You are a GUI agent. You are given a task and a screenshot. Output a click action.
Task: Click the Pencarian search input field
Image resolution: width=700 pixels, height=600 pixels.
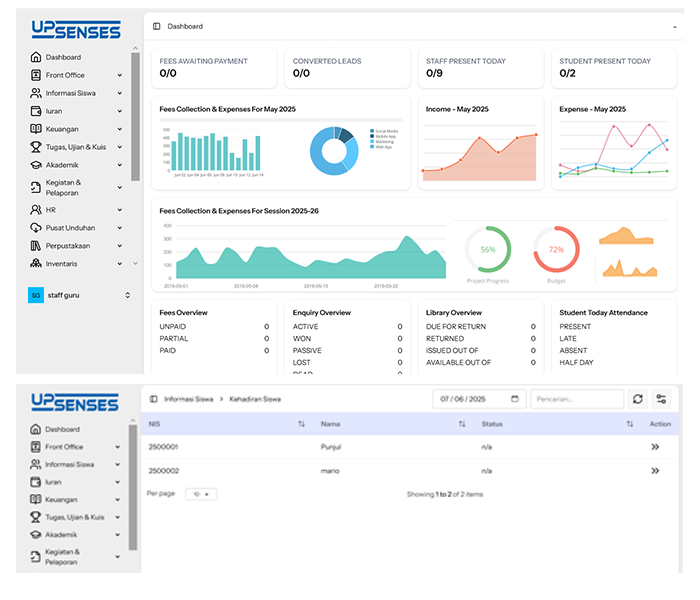(576, 399)
